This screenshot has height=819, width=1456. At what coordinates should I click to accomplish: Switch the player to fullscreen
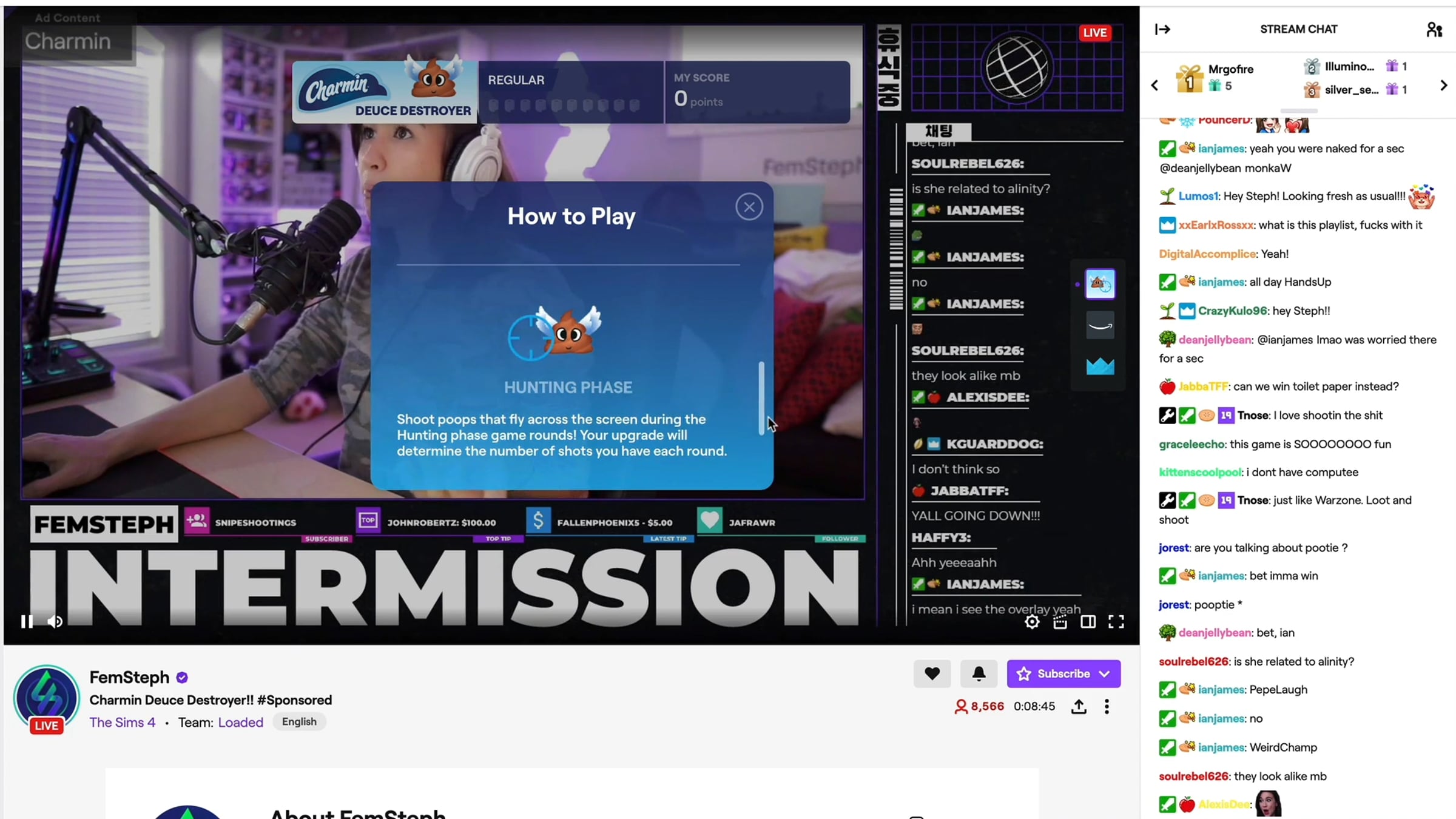(x=1116, y=622)
